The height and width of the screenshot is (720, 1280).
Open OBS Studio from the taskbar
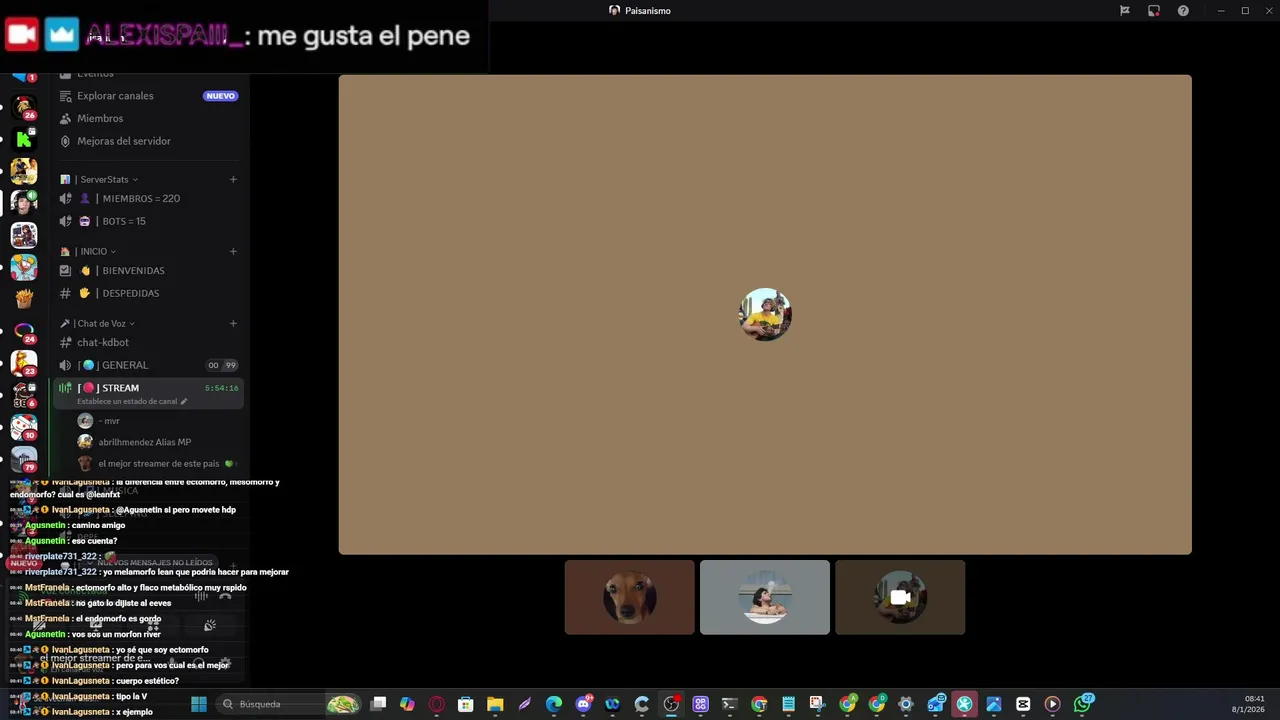point(671,704)
